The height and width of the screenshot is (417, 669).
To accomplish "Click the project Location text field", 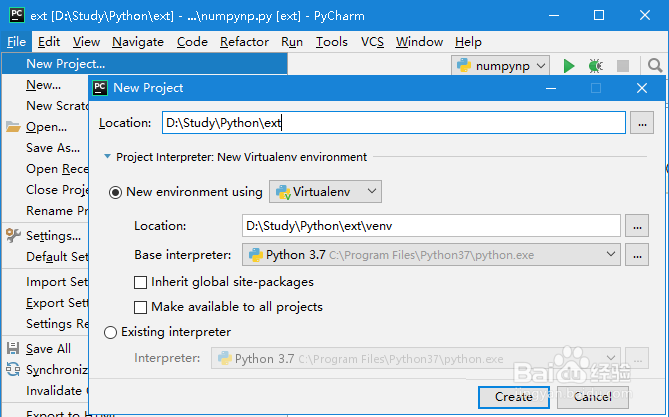I will coord(392,123).
